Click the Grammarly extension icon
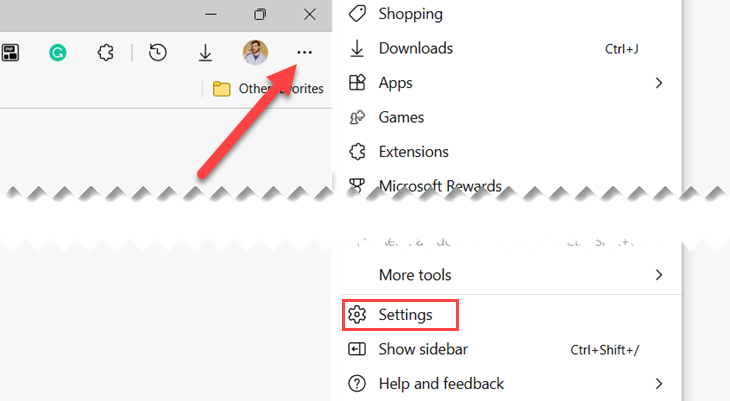 58,53
